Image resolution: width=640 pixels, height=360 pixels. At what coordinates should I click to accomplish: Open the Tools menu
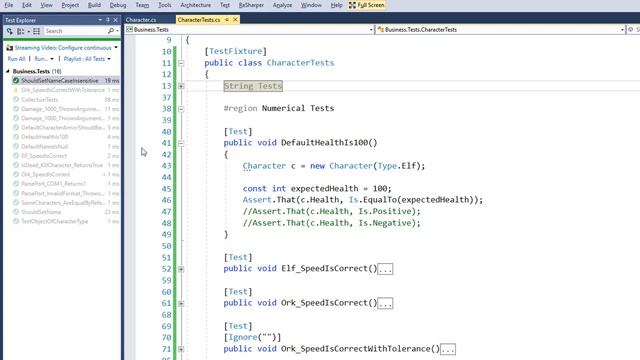[x=165, y=5]
